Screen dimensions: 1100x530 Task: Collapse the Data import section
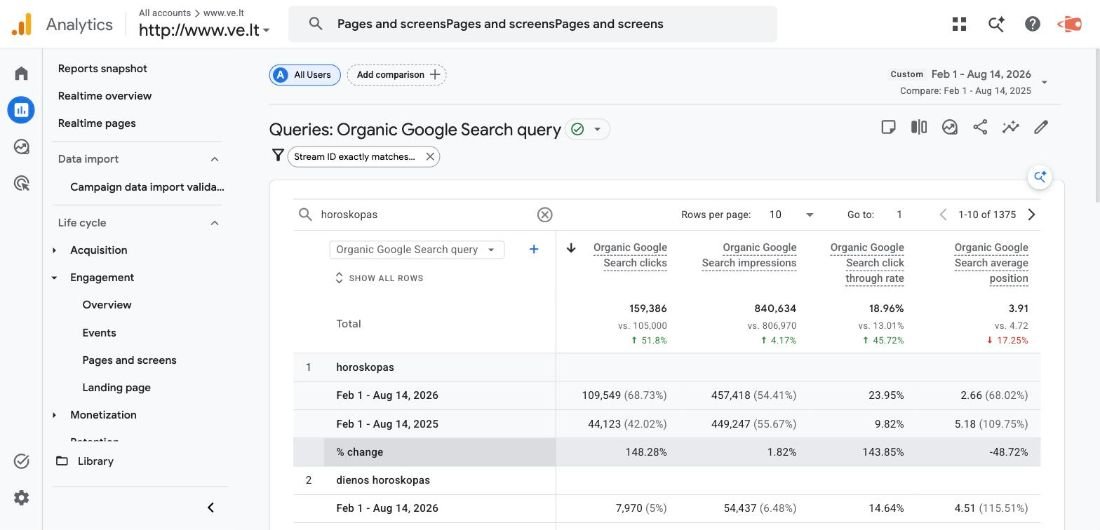coord(215,159)
